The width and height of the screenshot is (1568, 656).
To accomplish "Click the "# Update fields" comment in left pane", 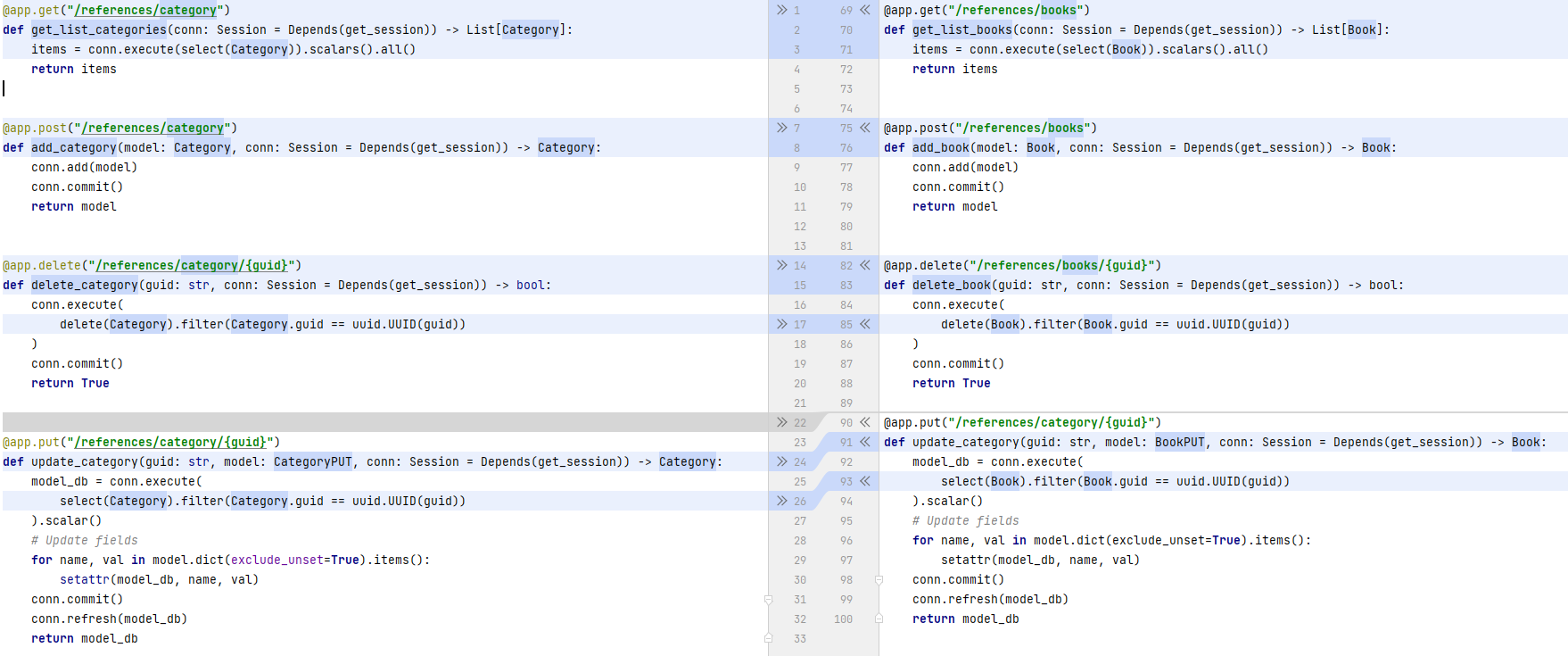I will 85,540.
